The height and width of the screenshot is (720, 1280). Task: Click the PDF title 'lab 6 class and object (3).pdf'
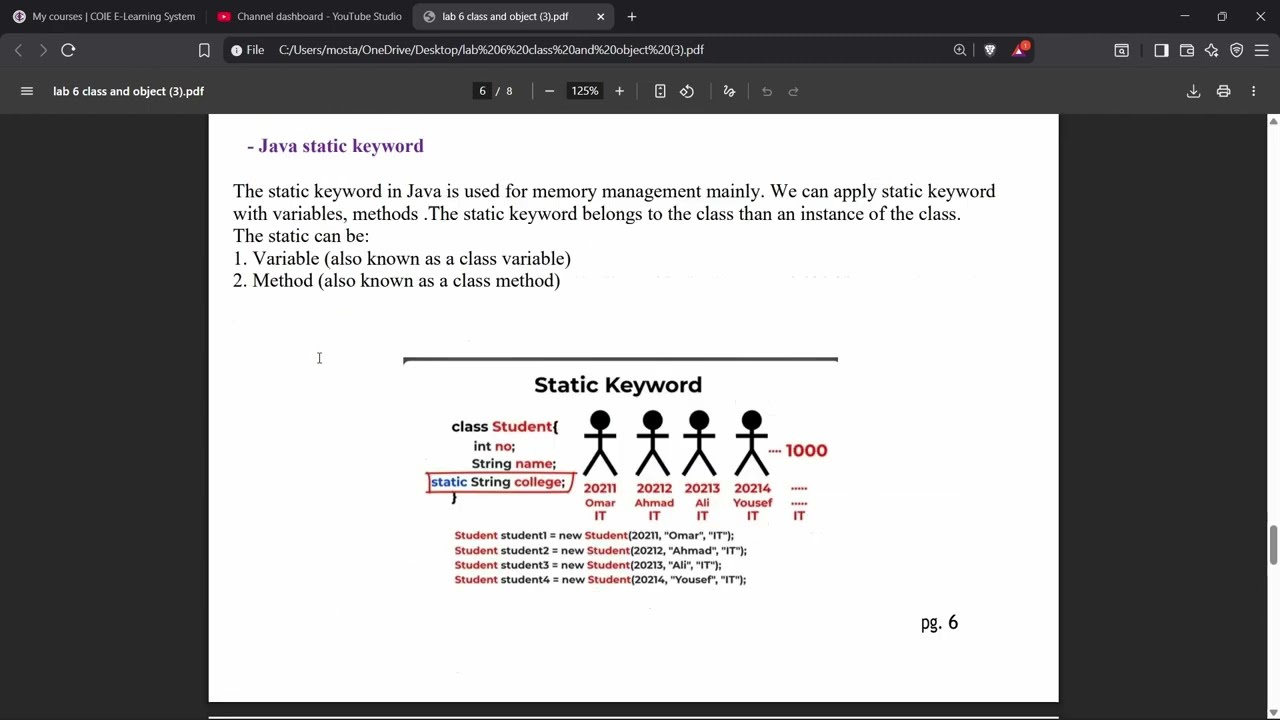pos(129,91)
